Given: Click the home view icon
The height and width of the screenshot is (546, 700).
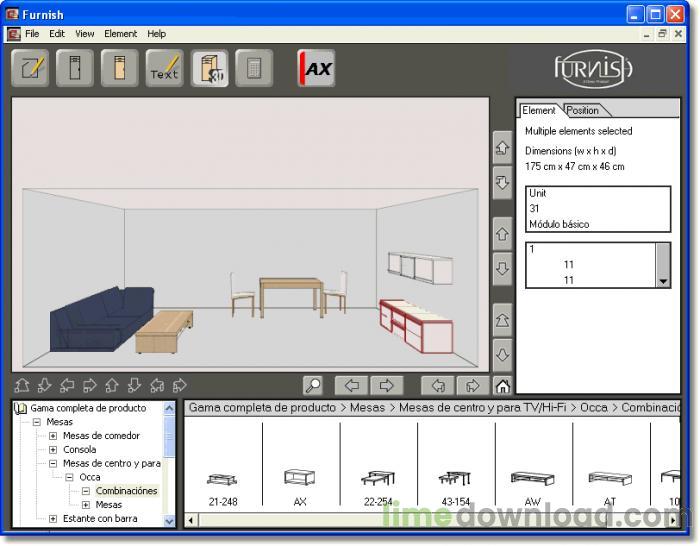Looking at the screenshot, I should pyautogui.click(x=503, y=385).
